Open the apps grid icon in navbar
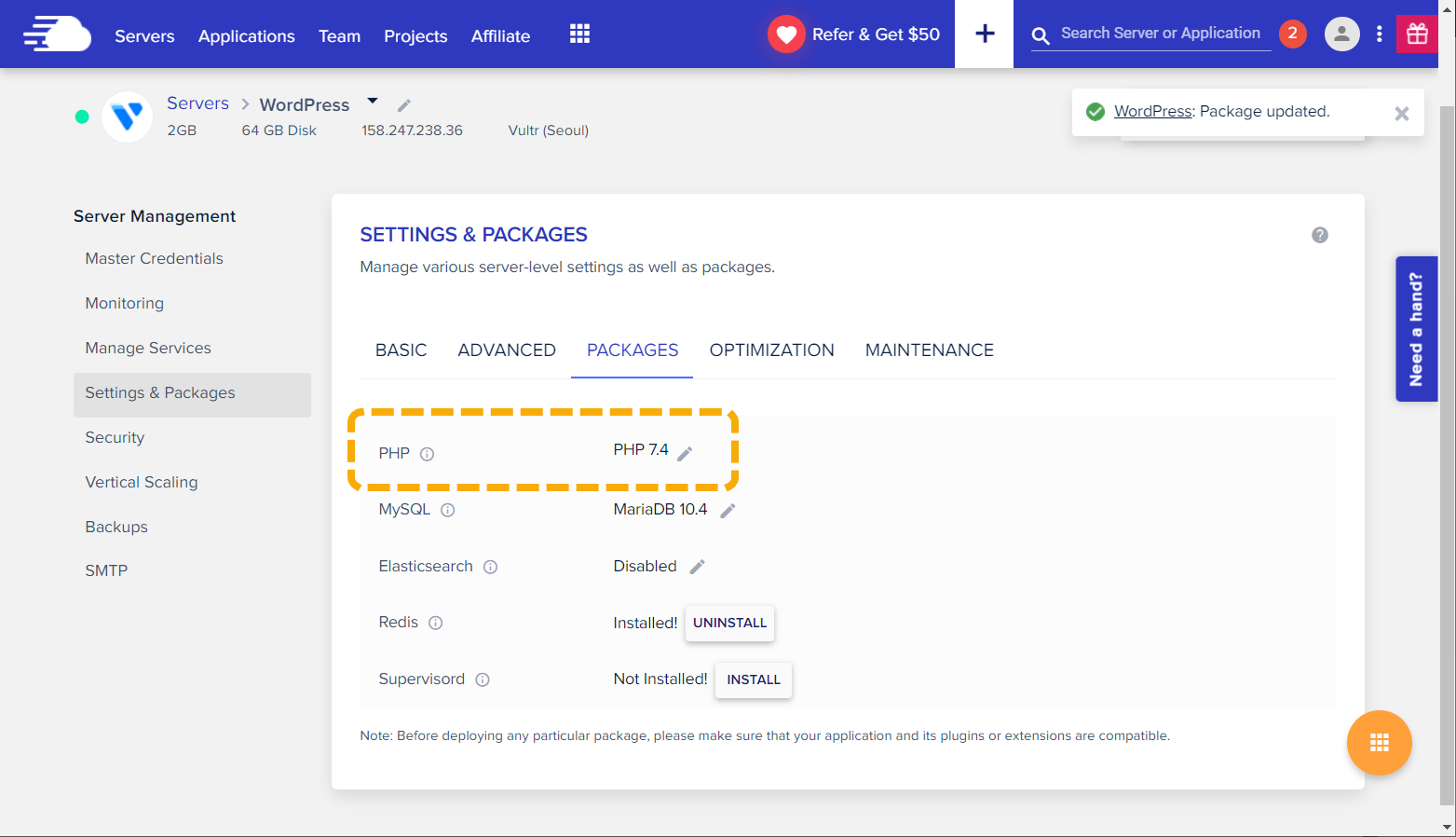The height and width of the screenshot is (837, 1456). click(579, 34)
